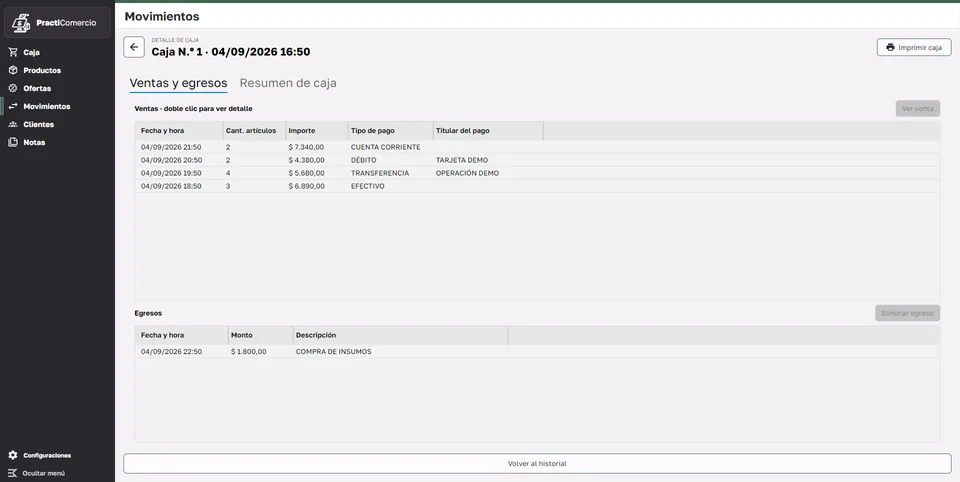The width and height of the screenshot is (960, 482).
Task: Click the Notas icon in sidebar
Action: (x=13, y=142)
